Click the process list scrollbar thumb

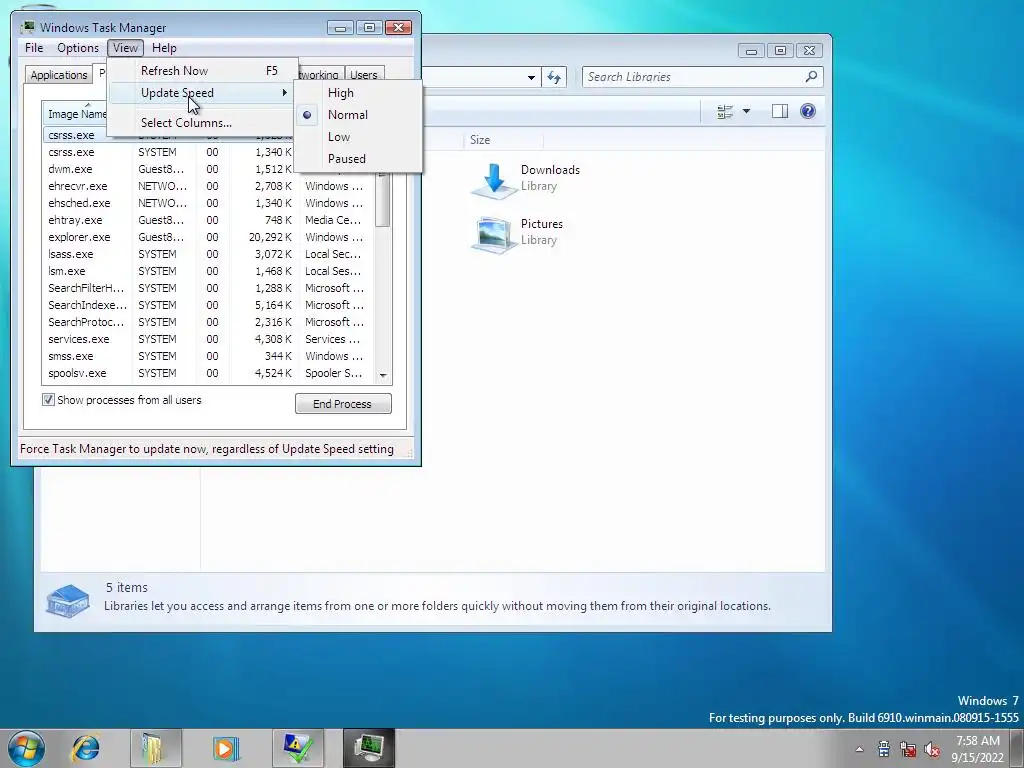click(383, 199)
